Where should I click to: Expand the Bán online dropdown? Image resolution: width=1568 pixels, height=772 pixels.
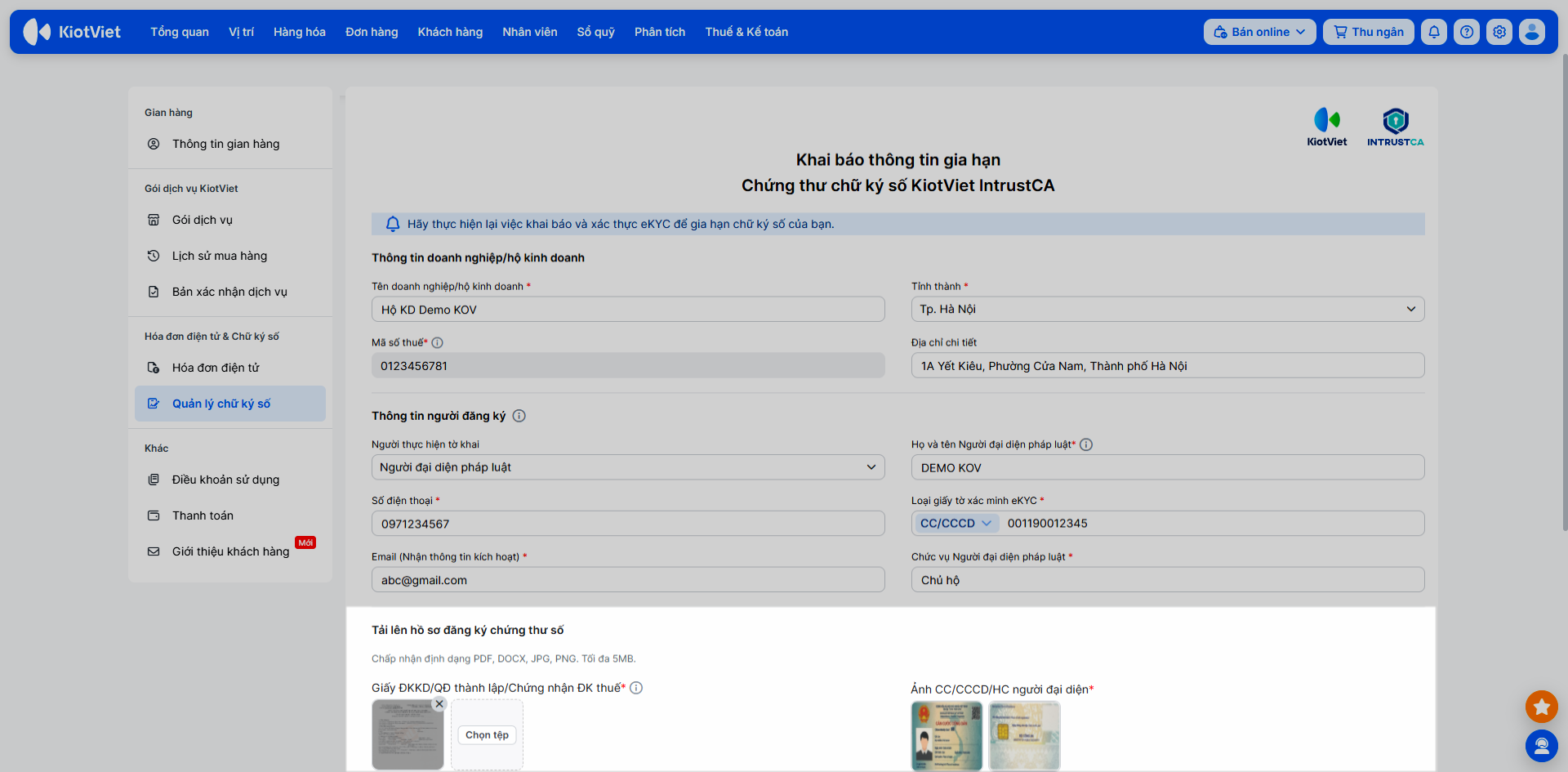[x=1259, y=32]
